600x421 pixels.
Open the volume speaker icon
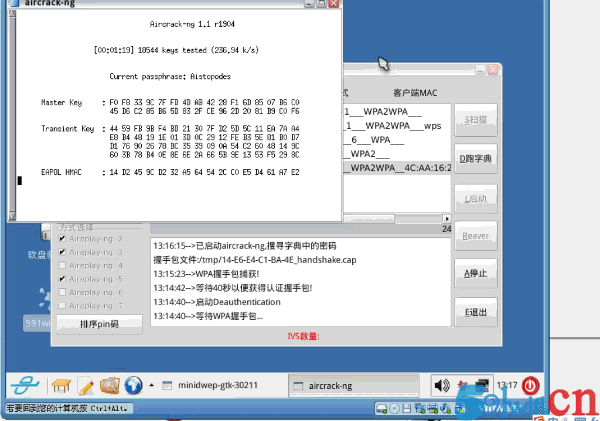coord(442,385)
